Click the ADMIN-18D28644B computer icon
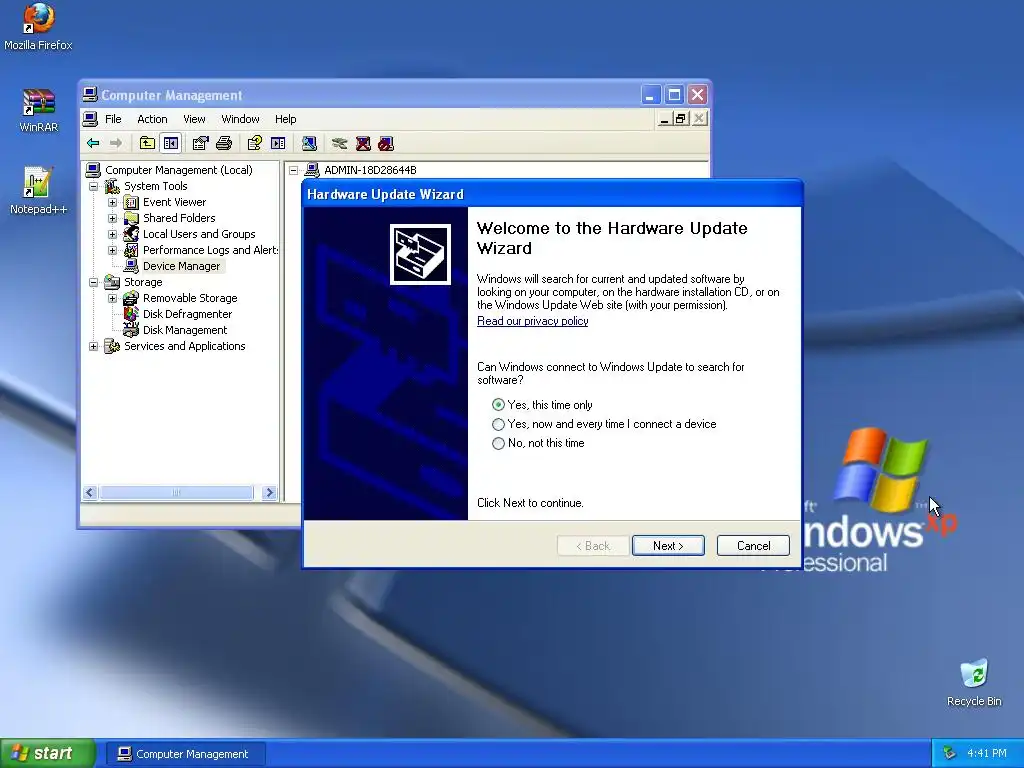The image size is (1024, 768). click(312, 170)
